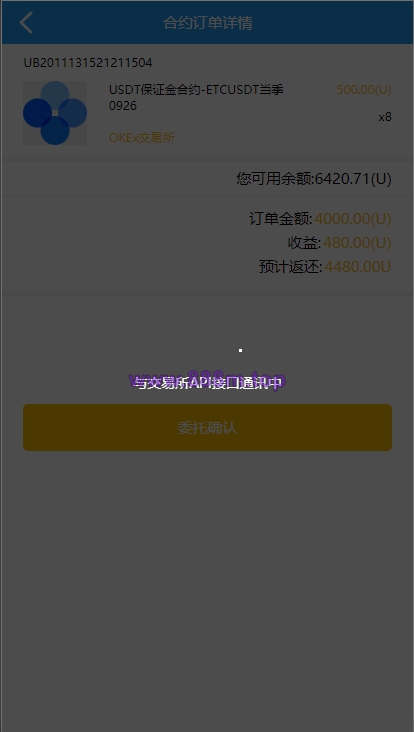Click the blue header bar
414x732 pixels.
pos(207,22)
